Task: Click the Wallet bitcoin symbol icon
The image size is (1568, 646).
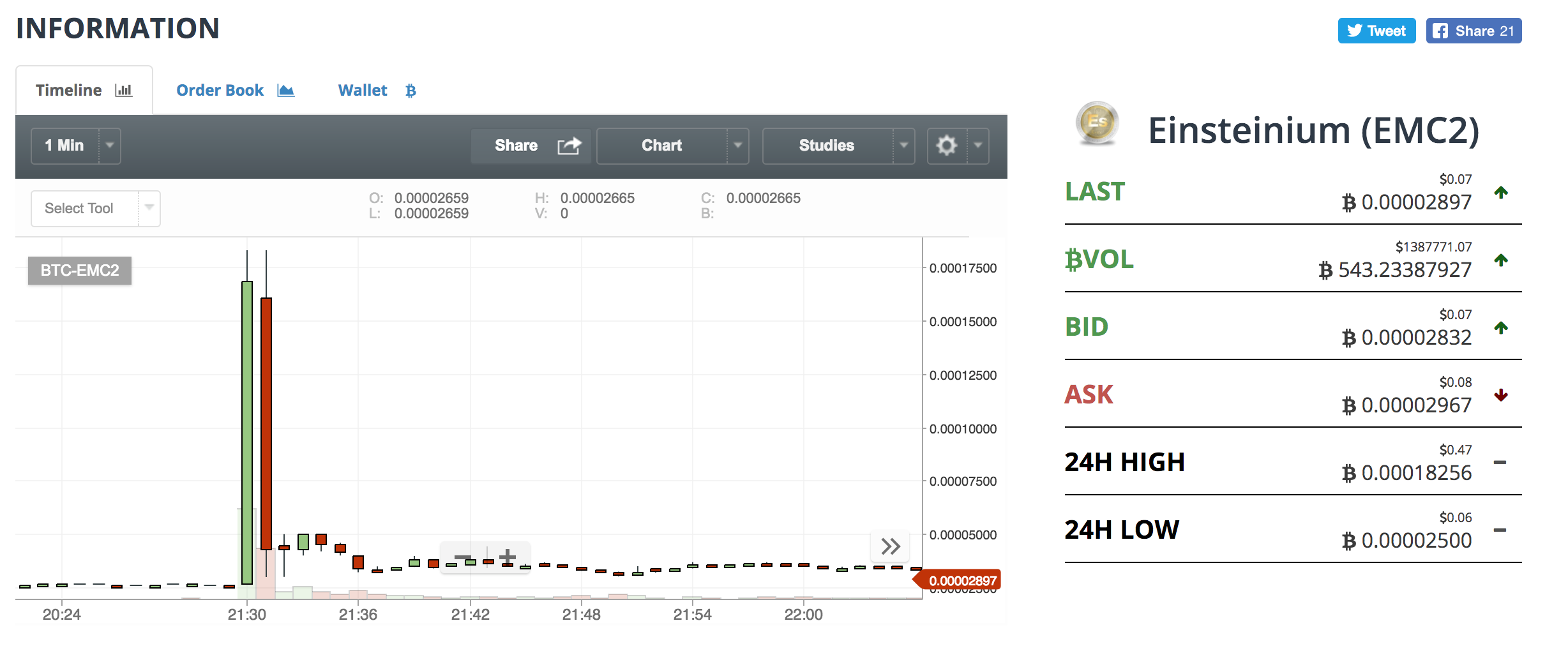Action: 411,91
